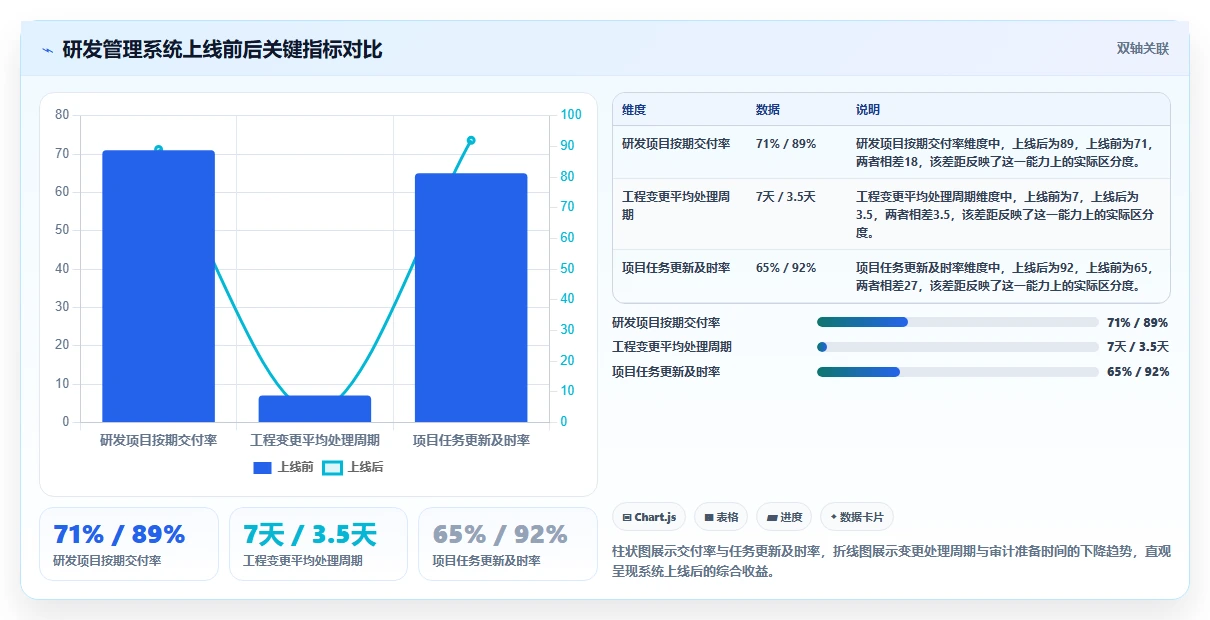Click the 双轴关联 label in header
The height and width of the screenshot is (620, 1210).
pos(1143,48)
